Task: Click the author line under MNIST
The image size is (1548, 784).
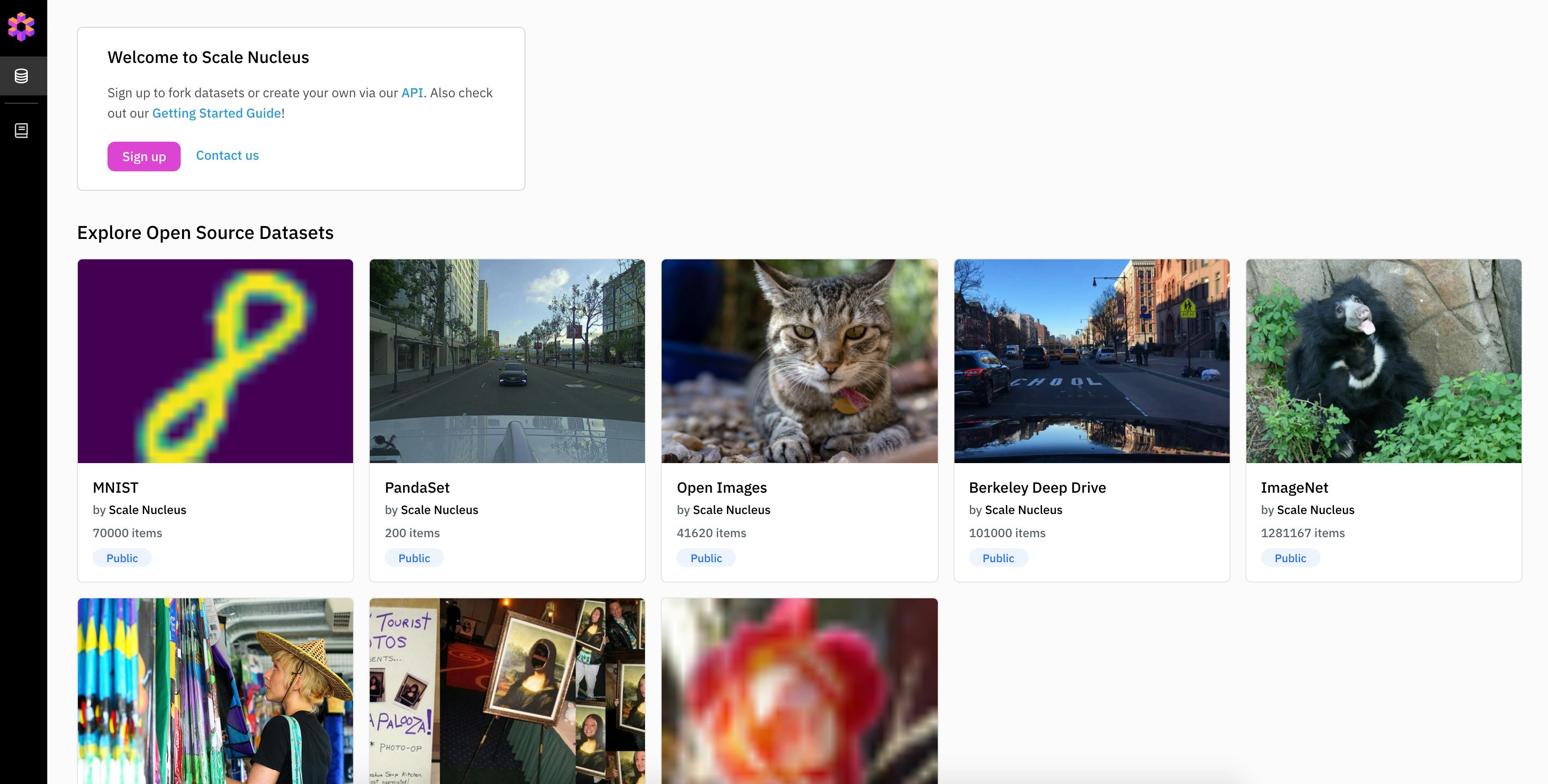Action: click(139, 510)
